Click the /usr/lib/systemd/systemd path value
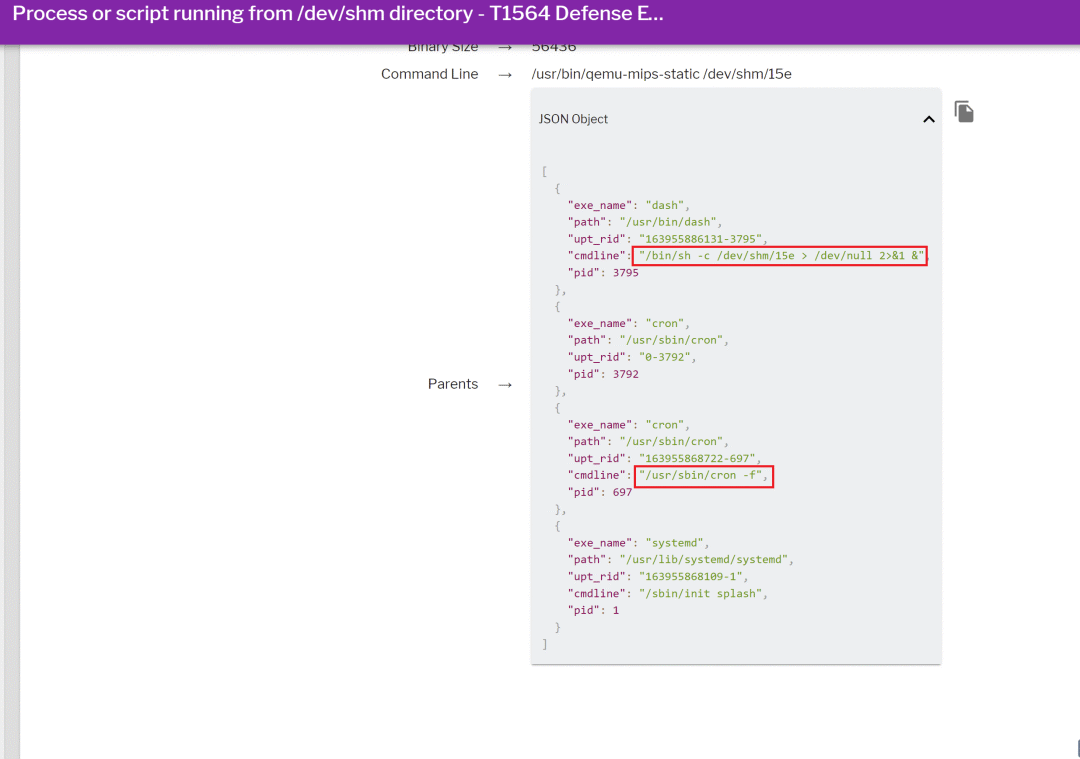Viewport: 1080px width, 759px height. point(704,560)
